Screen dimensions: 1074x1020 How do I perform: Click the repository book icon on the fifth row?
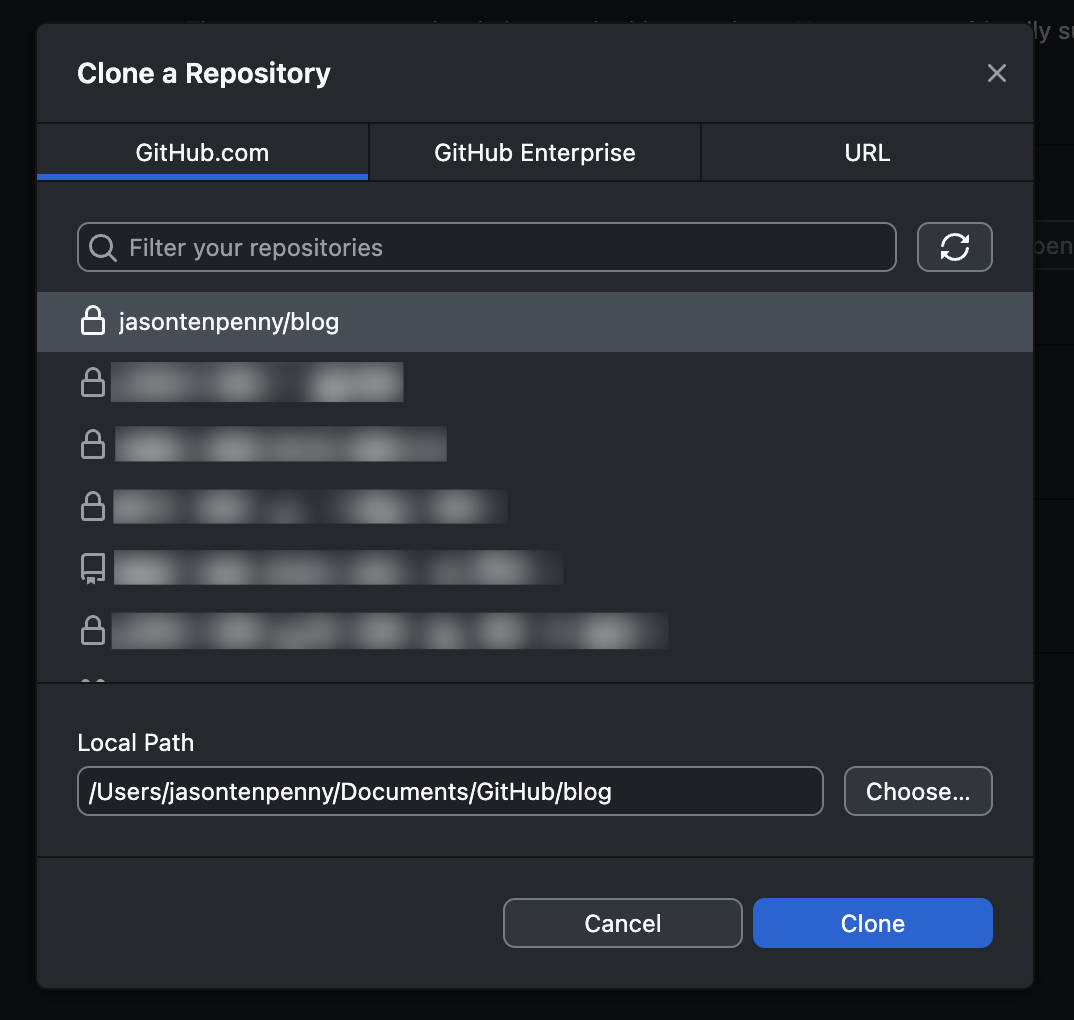[93, 568]
